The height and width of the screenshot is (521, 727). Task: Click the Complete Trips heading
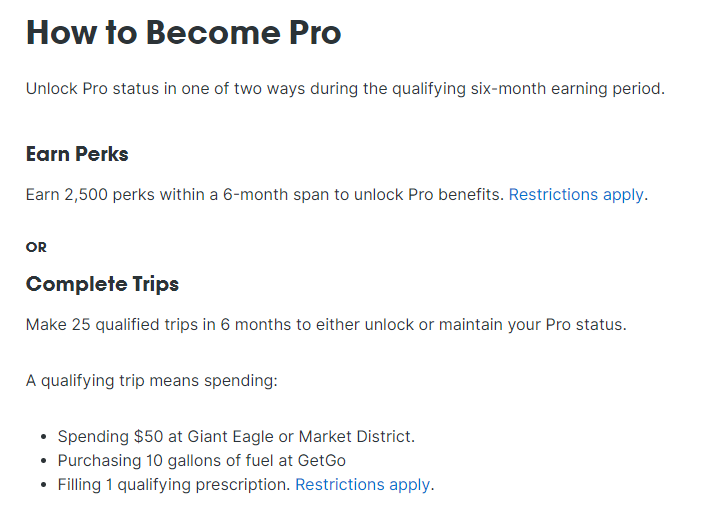tap(102, 284)
